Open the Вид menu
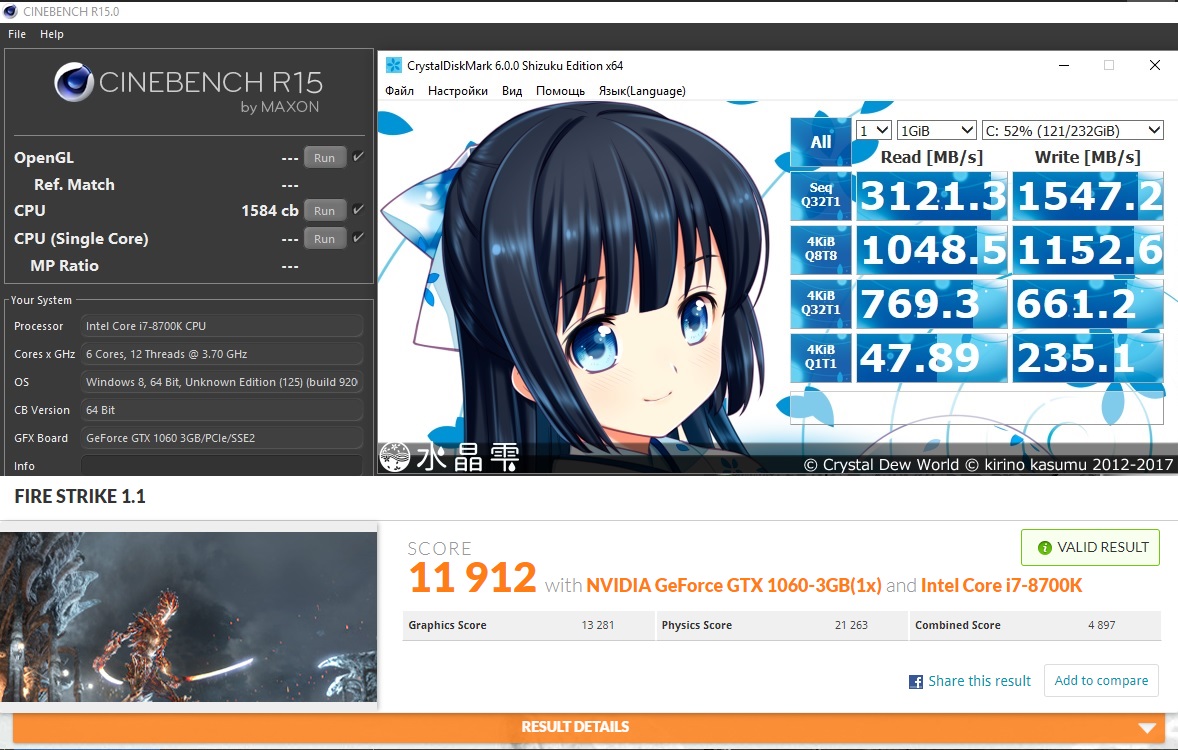The height and width of the screenshot is (750, 1178). pos(512,91)
